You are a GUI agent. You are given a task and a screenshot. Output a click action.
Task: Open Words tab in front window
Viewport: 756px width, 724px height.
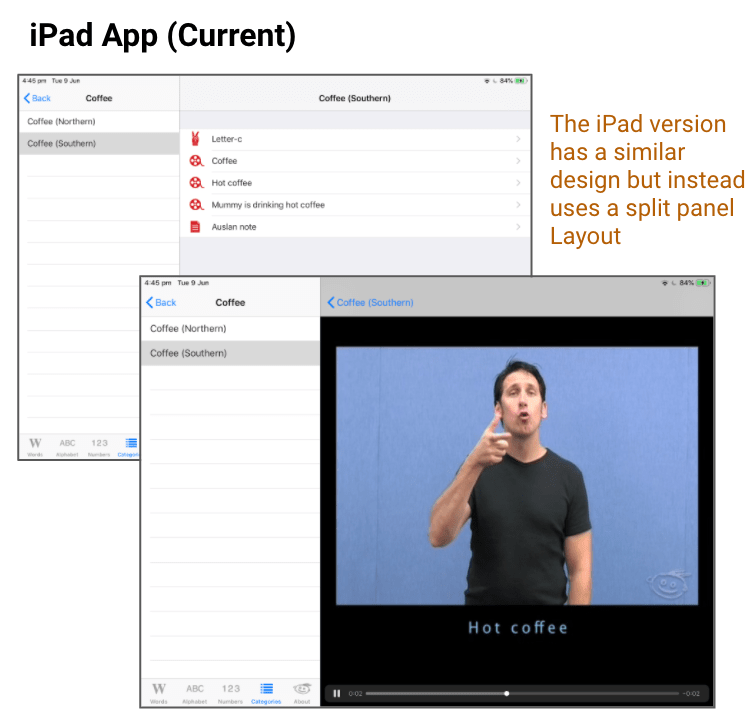tap(159, 693)
